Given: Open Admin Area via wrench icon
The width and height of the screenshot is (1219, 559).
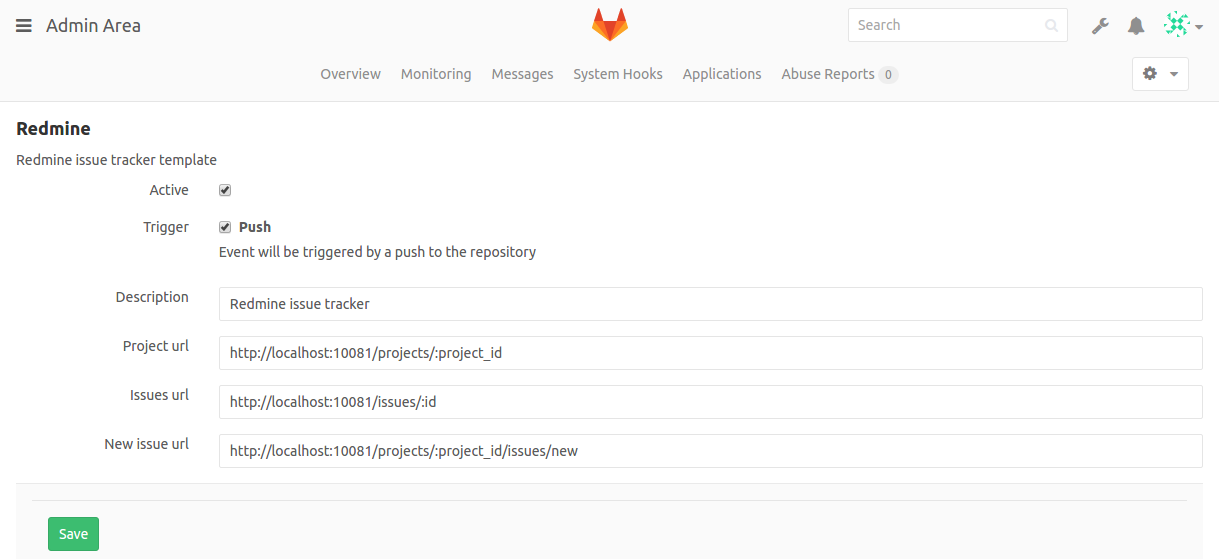Looking at the screenshot, I should [x=1100, y=26].
